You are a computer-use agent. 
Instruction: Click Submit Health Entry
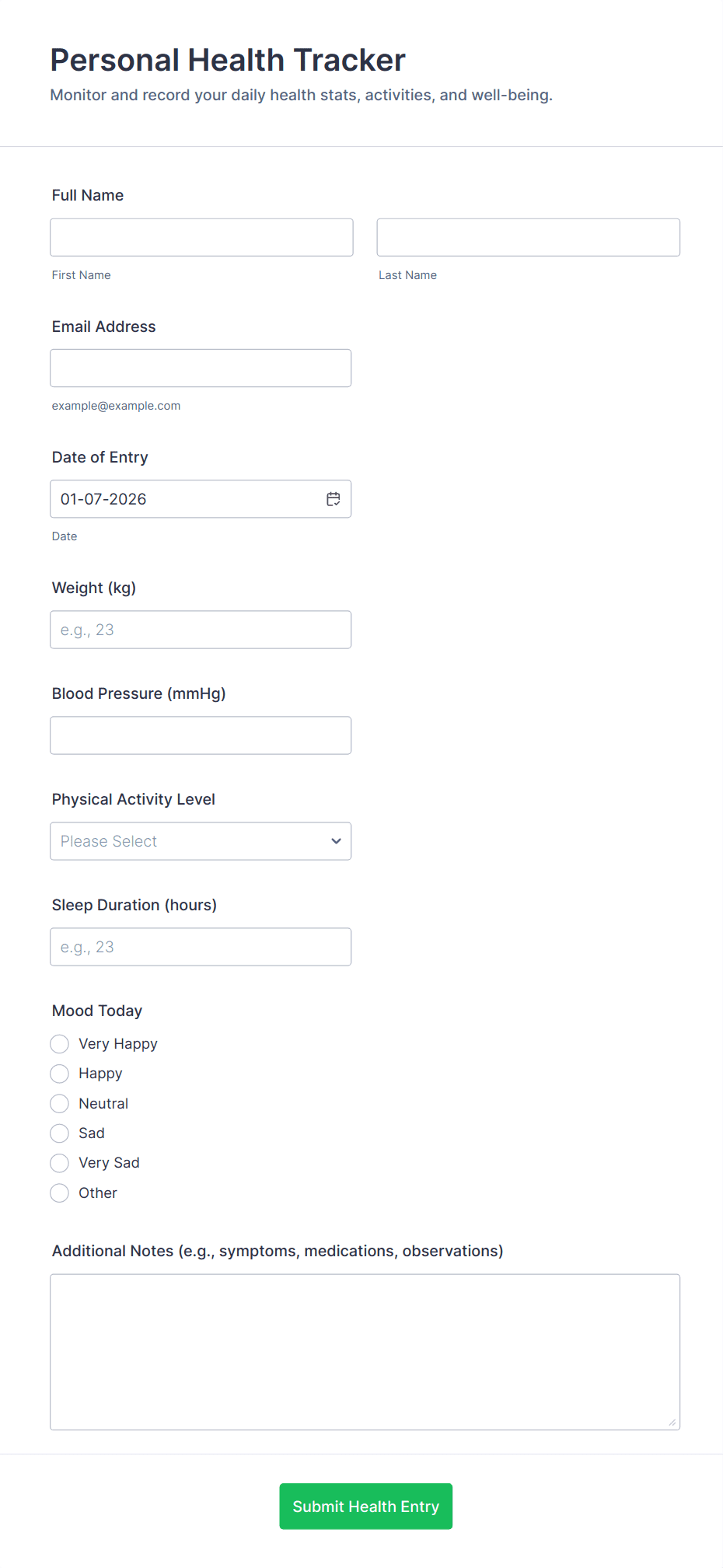tap(365, 1506)
